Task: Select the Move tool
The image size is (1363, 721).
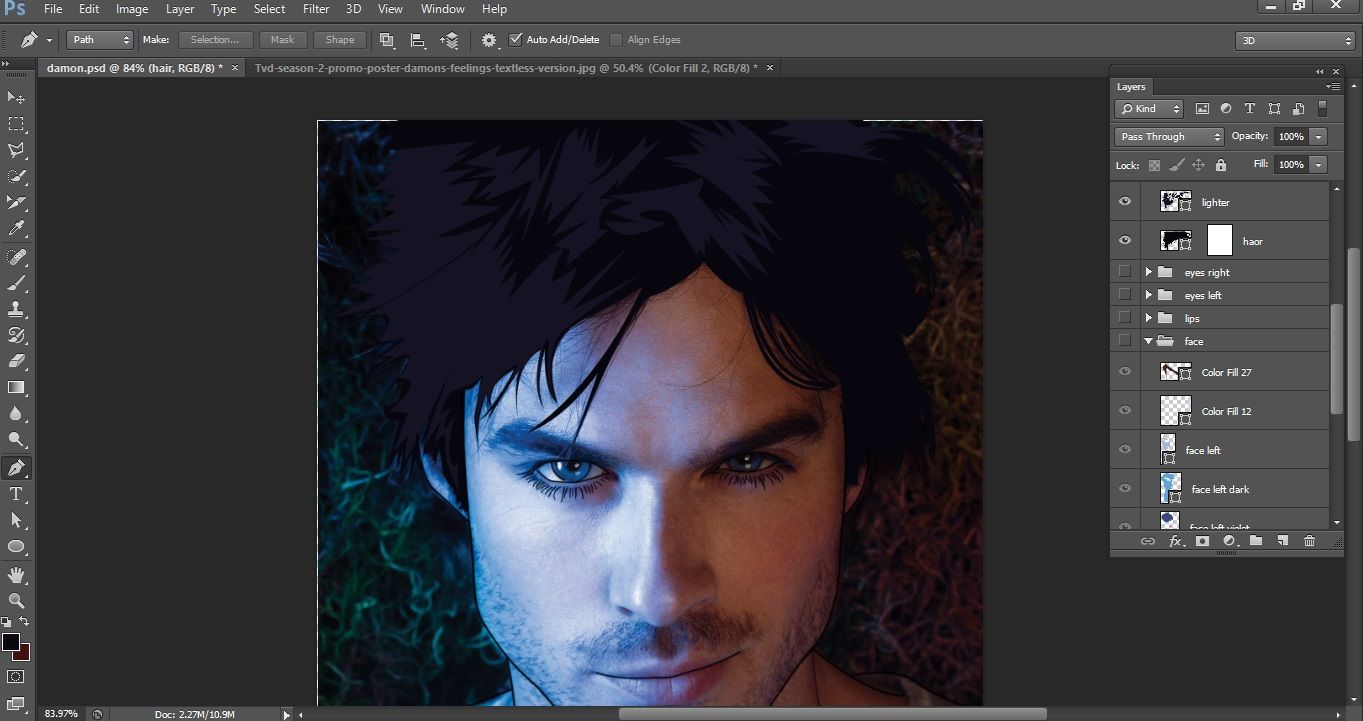Action: (16, 97)
